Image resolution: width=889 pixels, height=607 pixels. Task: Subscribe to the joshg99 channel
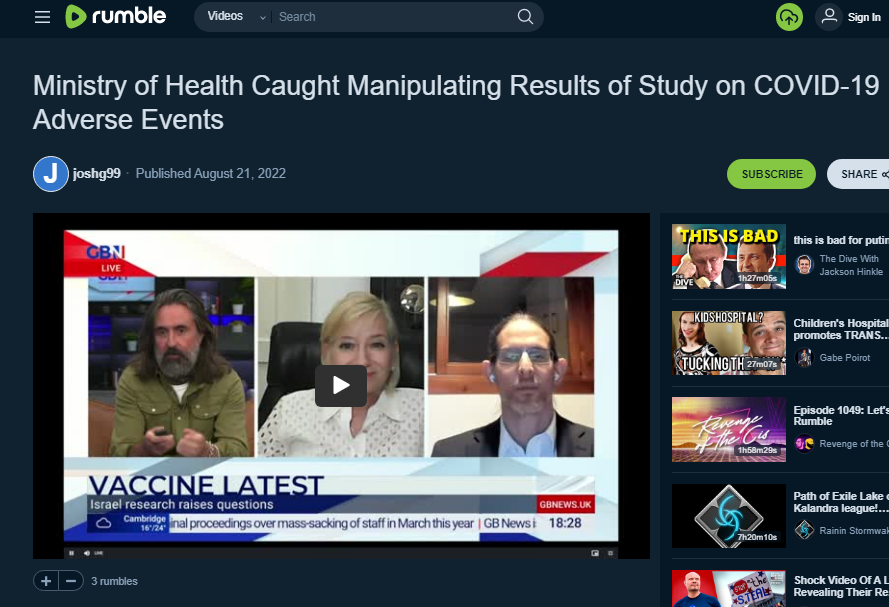tap(772, 174)
